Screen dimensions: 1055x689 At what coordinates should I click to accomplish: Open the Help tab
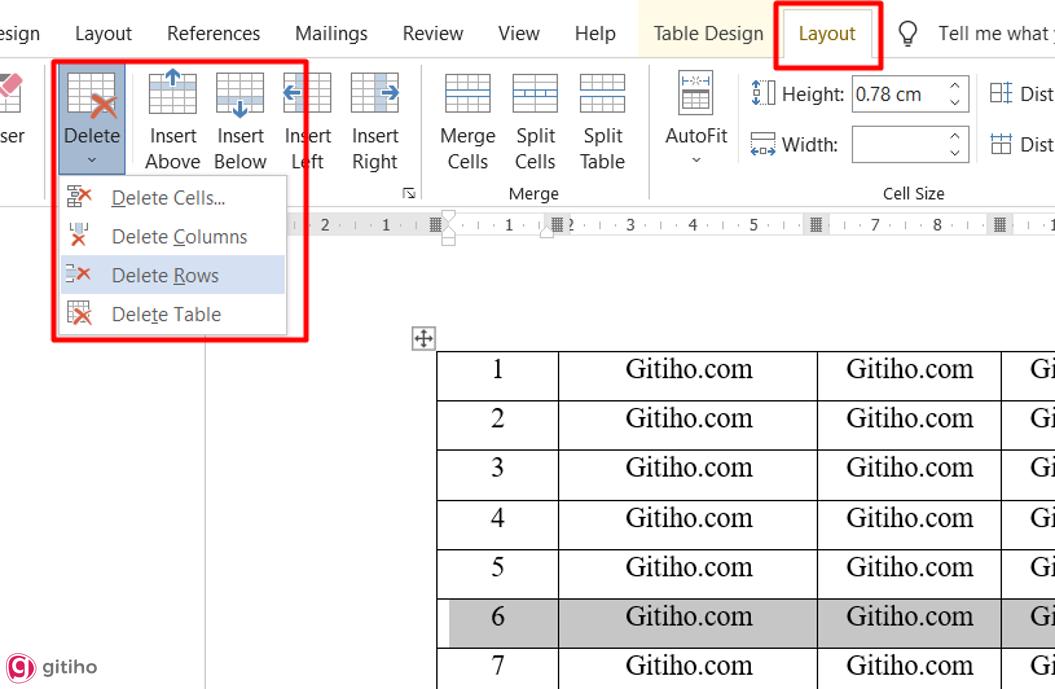click(x=595, y=34)
